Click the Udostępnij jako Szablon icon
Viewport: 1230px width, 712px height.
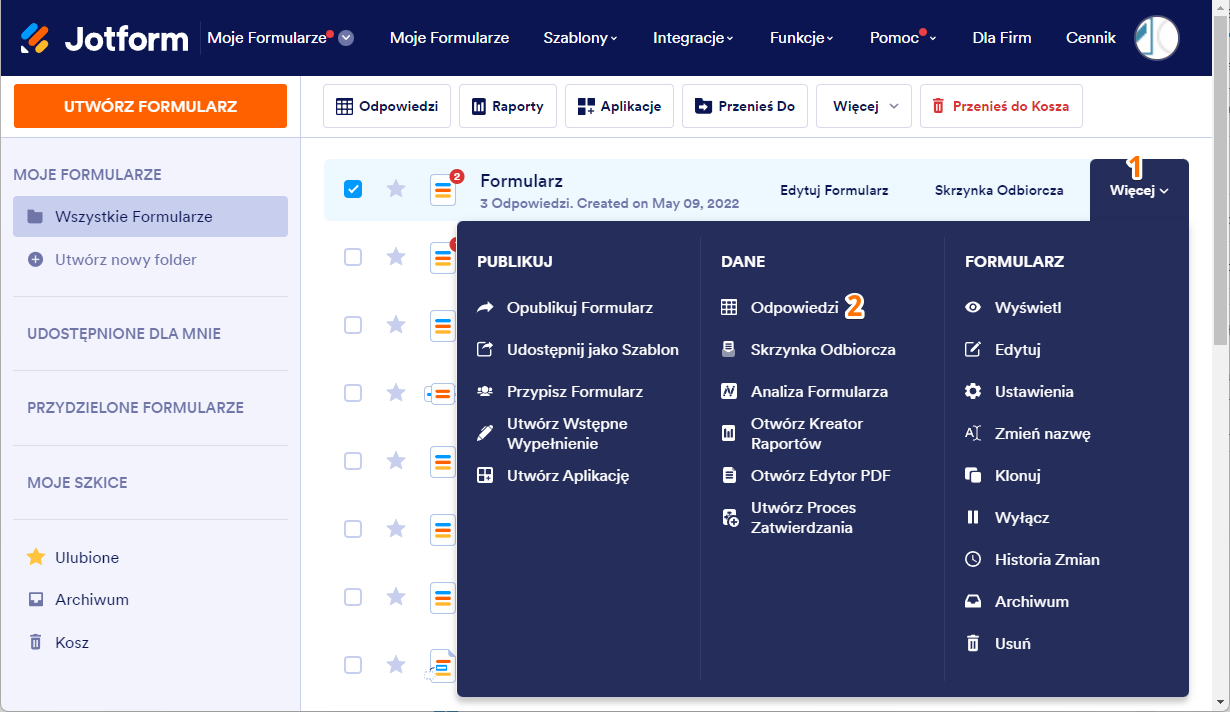click(485, 350)
